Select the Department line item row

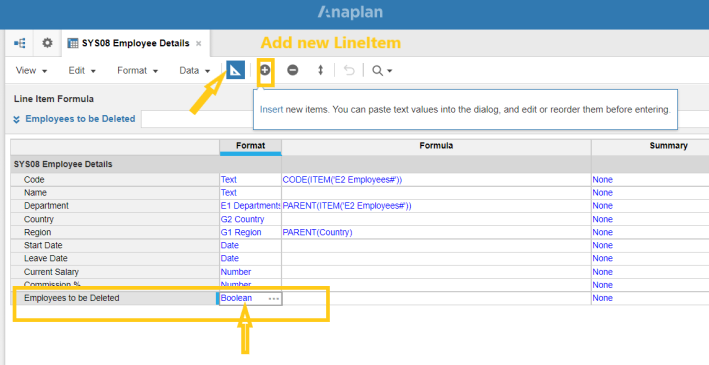(115, 206)
